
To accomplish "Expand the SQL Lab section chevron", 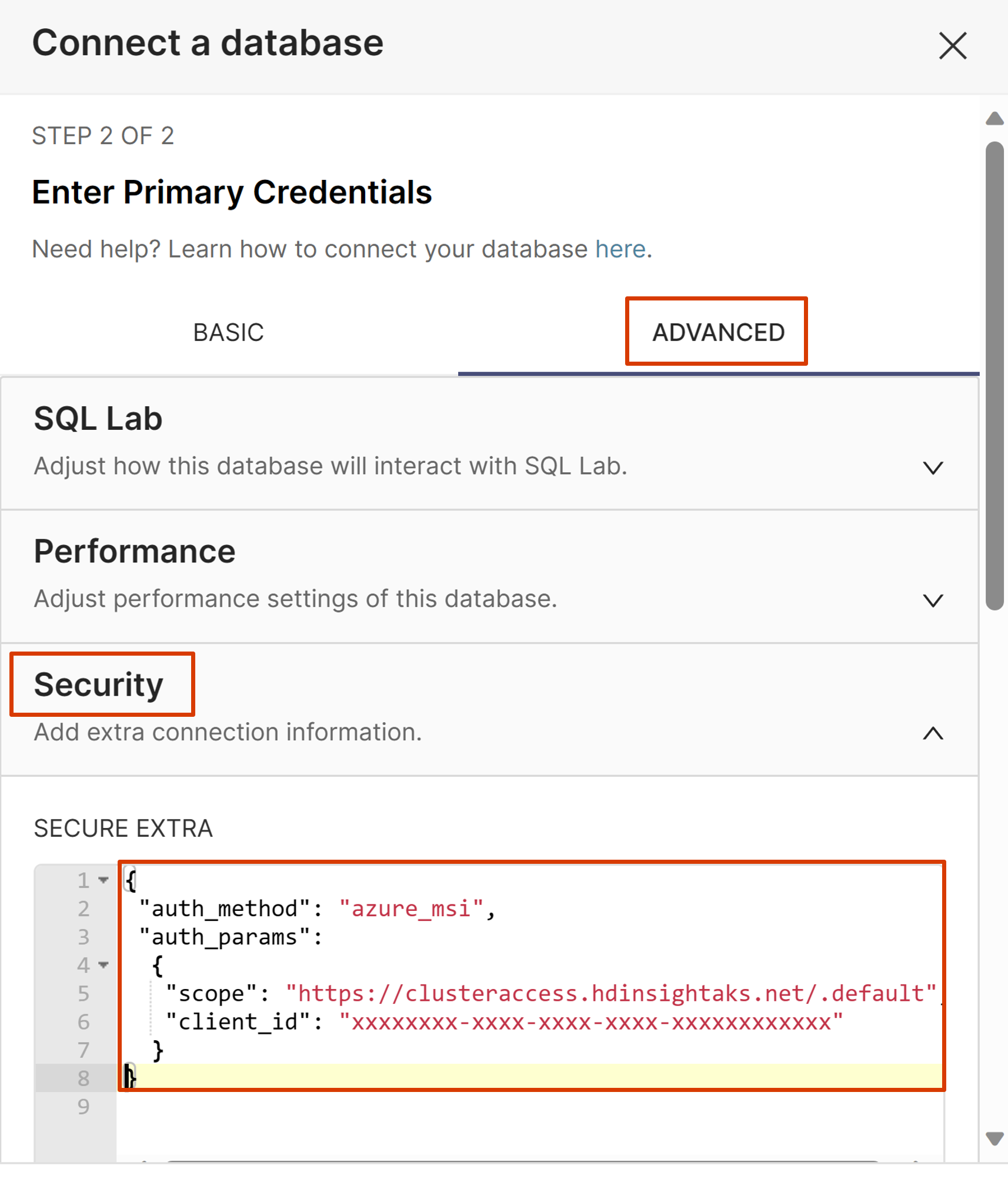I will click(x=933, y=468).
